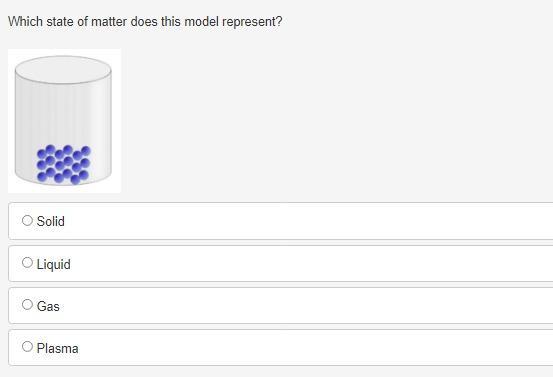Click the top lid of the cylinder
Screen dimensions: 553x377
click(x=63, y=69)
